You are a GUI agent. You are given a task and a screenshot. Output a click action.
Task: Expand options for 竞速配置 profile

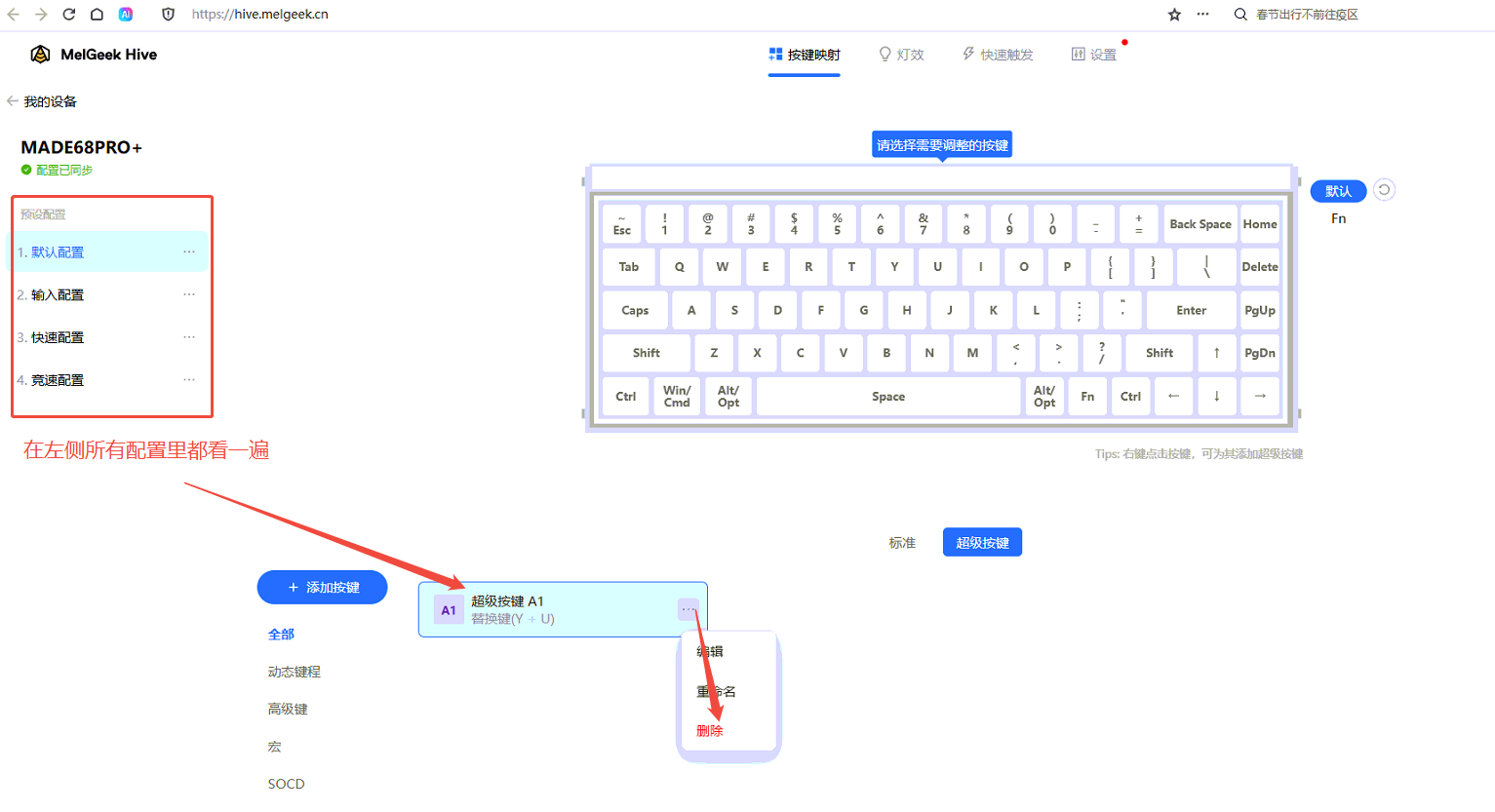189,380
